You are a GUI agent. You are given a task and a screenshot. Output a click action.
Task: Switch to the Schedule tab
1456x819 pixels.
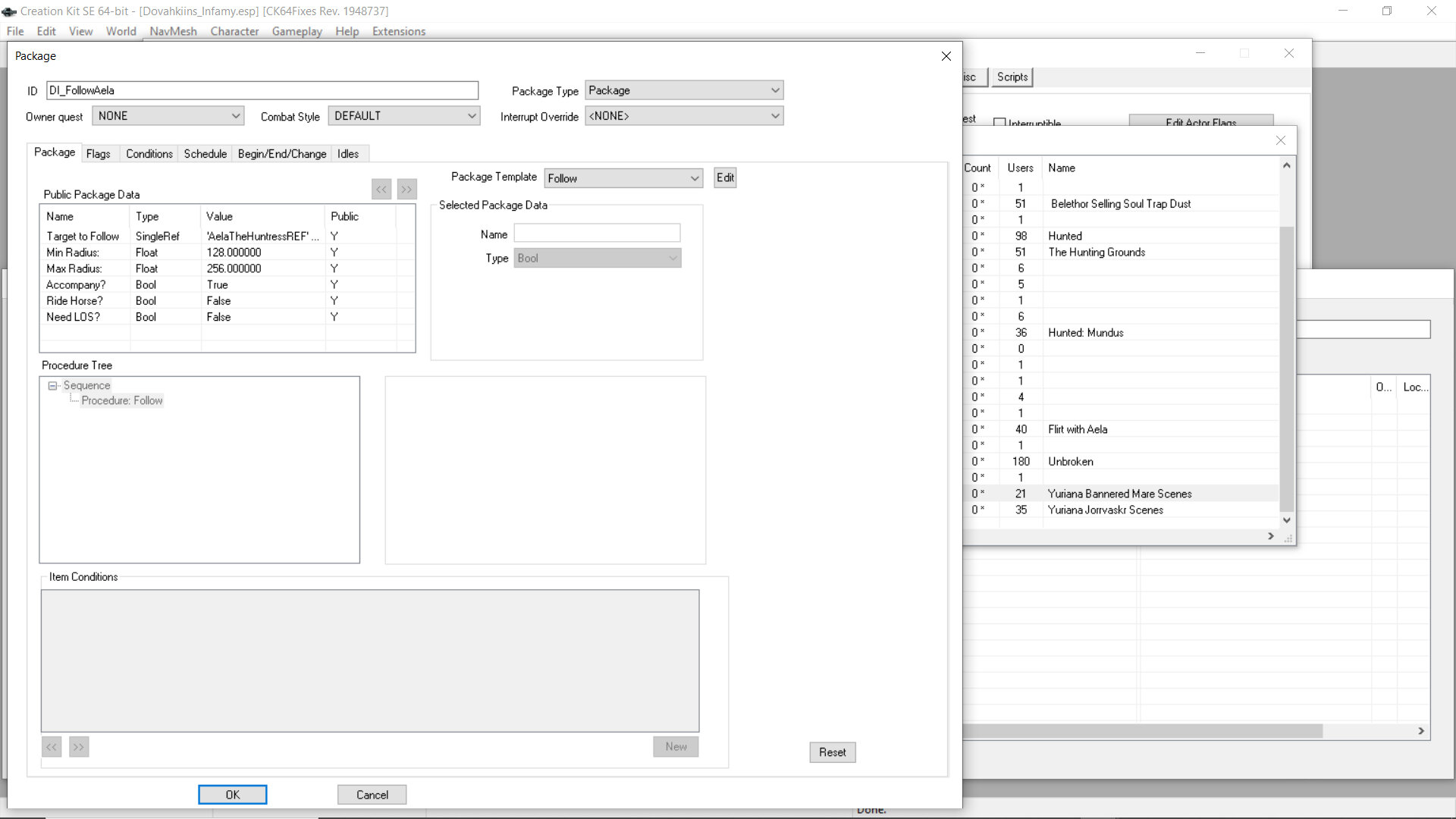coord(206,154)
